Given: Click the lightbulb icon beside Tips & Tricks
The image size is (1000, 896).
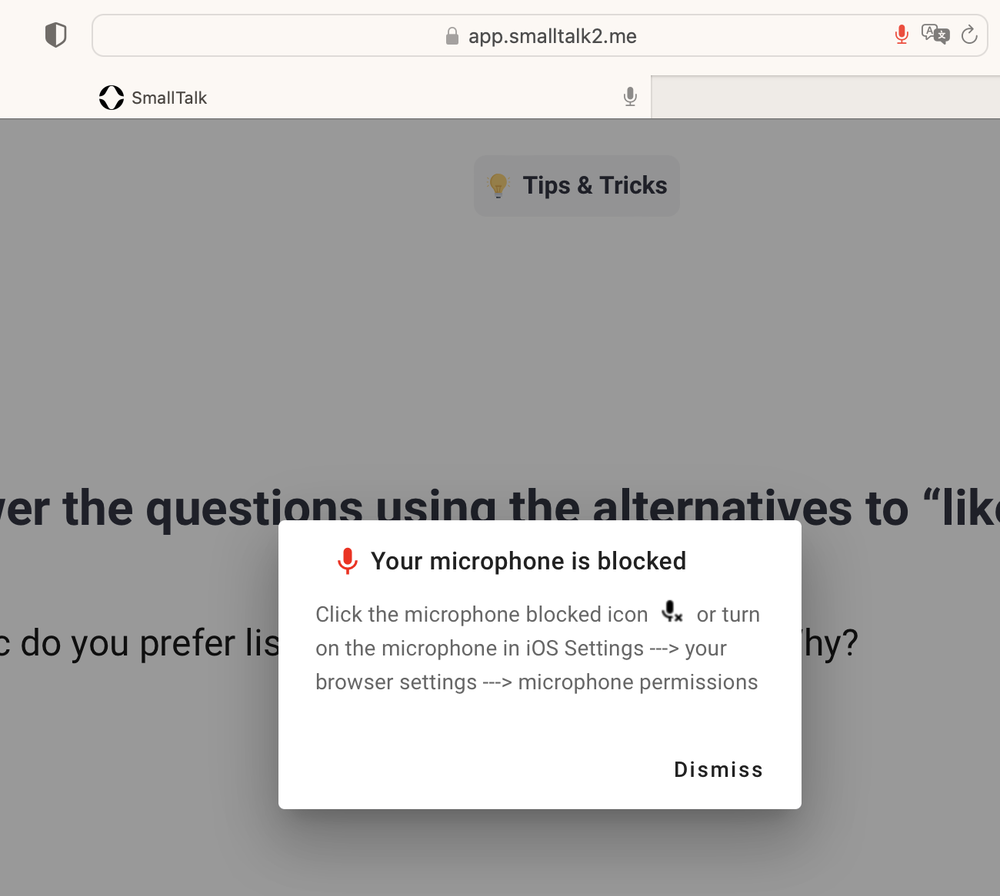Looking at the screenshot, I should (498, 185).
